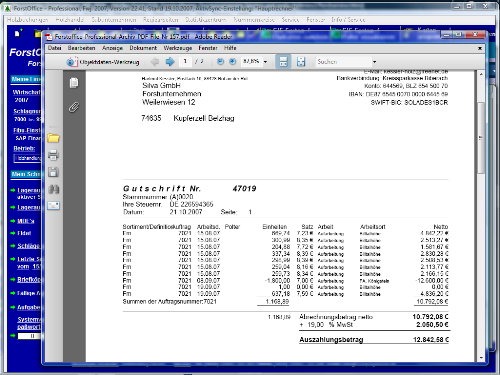Open Fenster menu in ForstOffice window
This screenshot has width=500, height=375.
315,20
